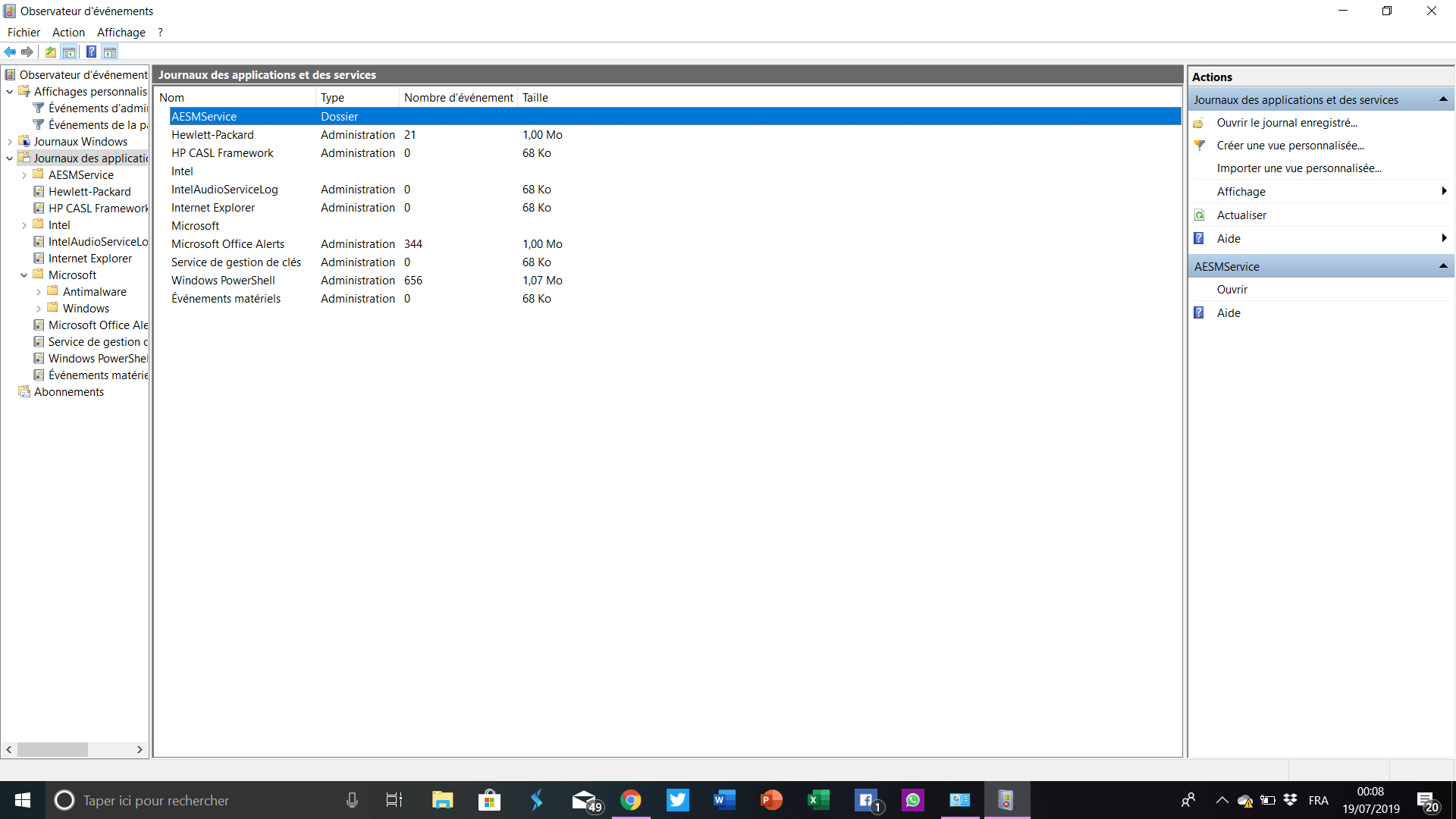
Task: Open the Affichage menu in menu bar
Action: [x=121, y=32]
